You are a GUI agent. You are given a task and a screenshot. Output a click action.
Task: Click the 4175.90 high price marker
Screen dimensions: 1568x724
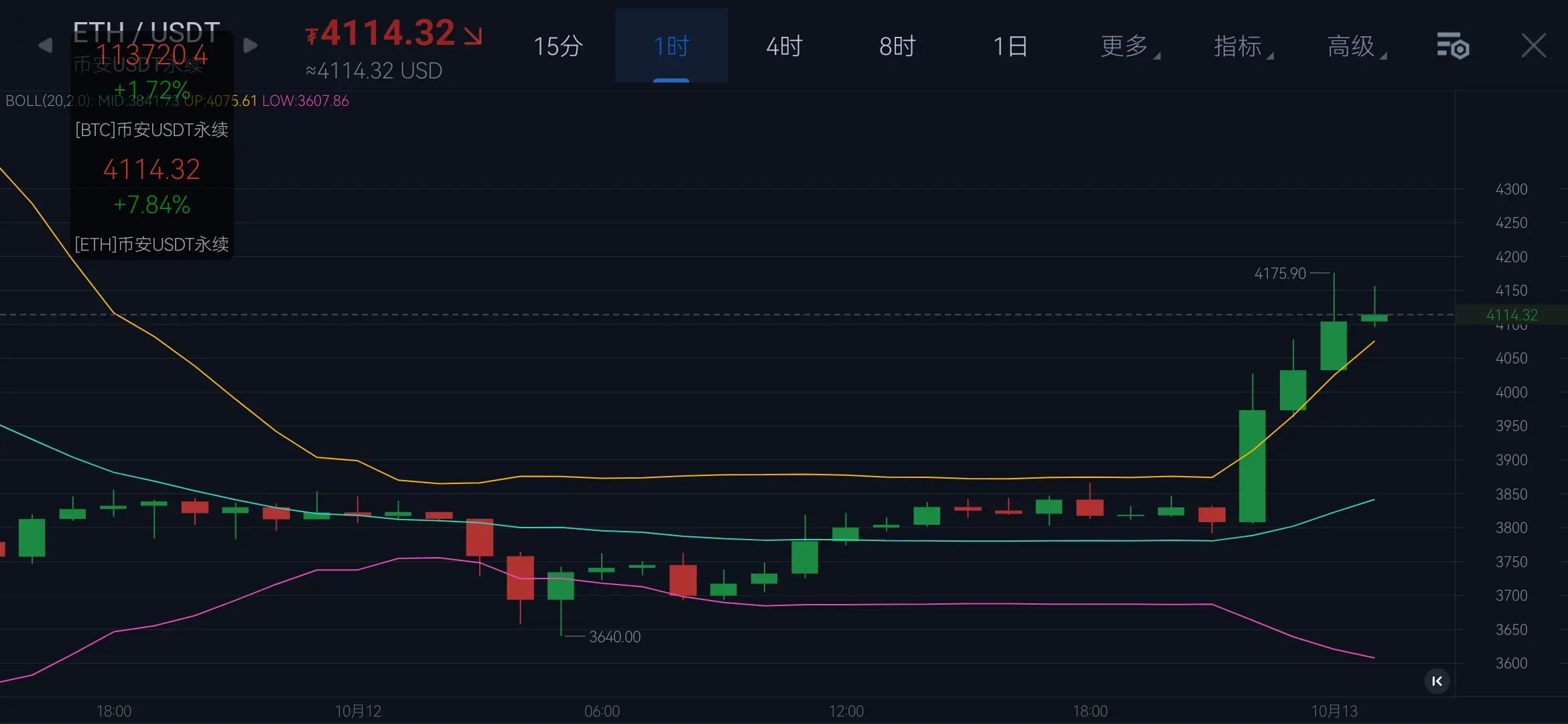point(1280,274)
